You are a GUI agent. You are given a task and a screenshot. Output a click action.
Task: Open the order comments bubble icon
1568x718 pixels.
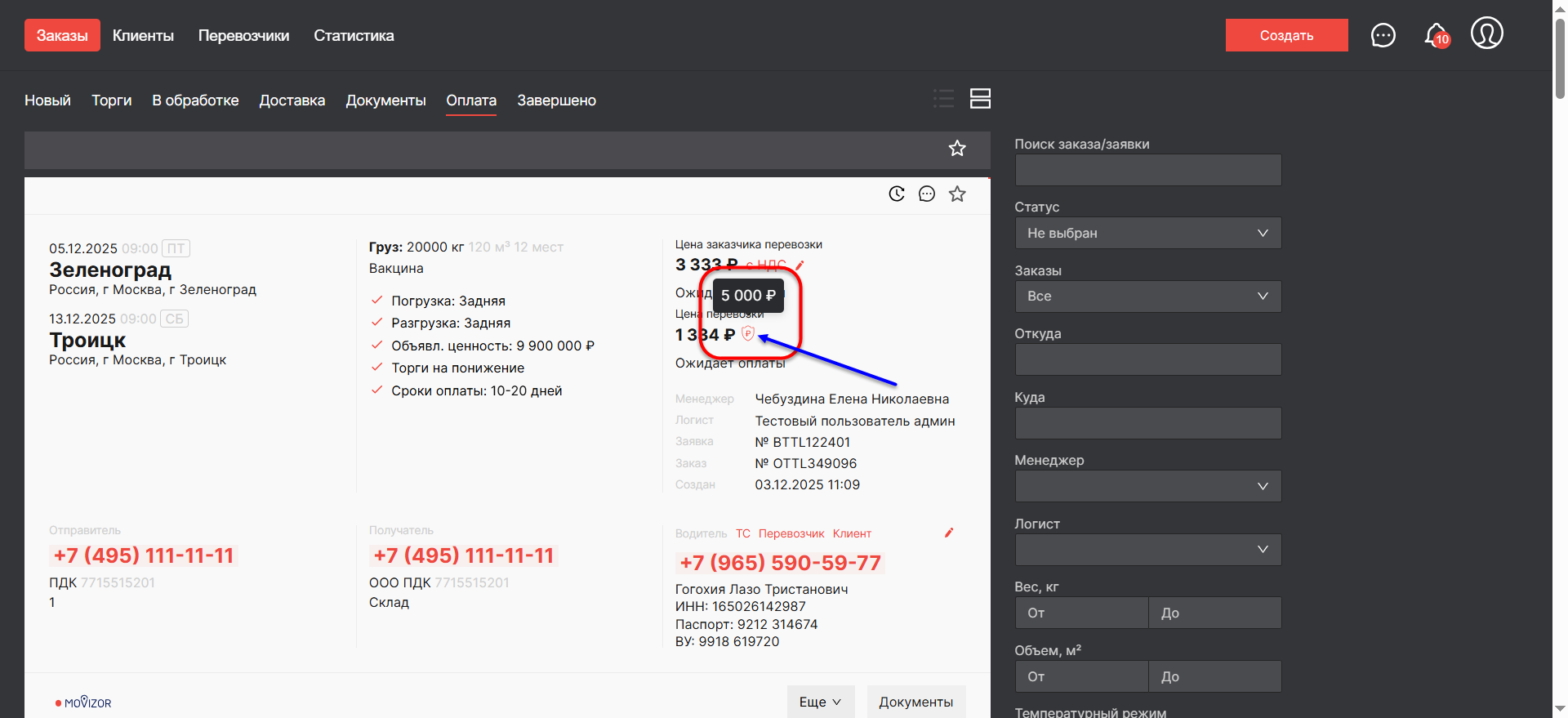click(927, 194)
